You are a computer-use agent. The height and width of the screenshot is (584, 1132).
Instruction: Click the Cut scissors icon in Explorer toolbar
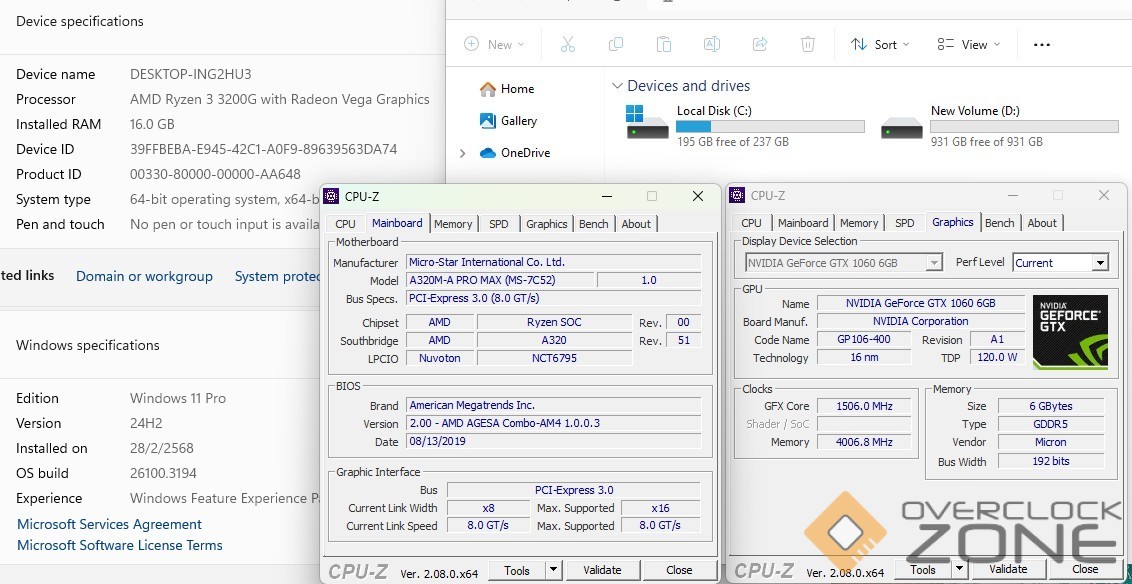[x=568, y=44]
